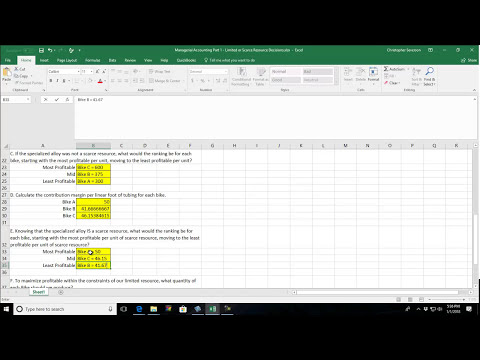The width and height of the screenshot is (480, 360).
Task: Click the Cut scissors button
Action: click(x=20, y=69)
